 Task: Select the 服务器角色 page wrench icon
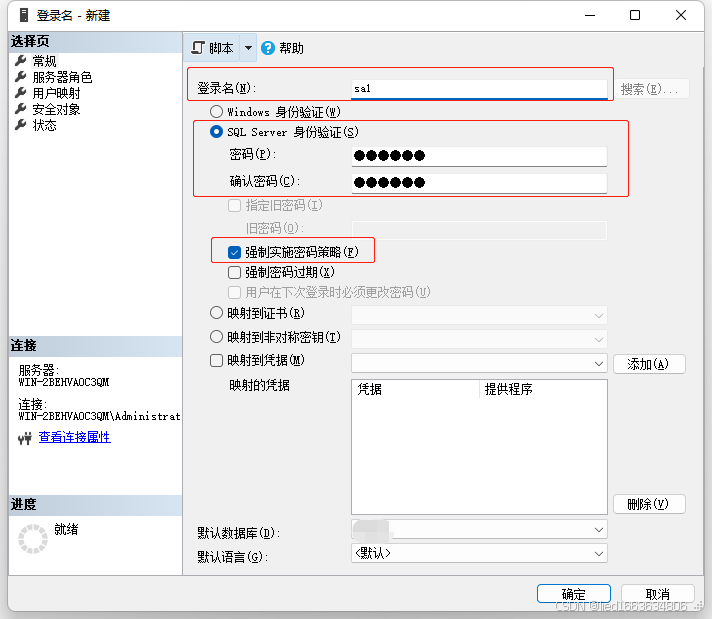(20, 77)
